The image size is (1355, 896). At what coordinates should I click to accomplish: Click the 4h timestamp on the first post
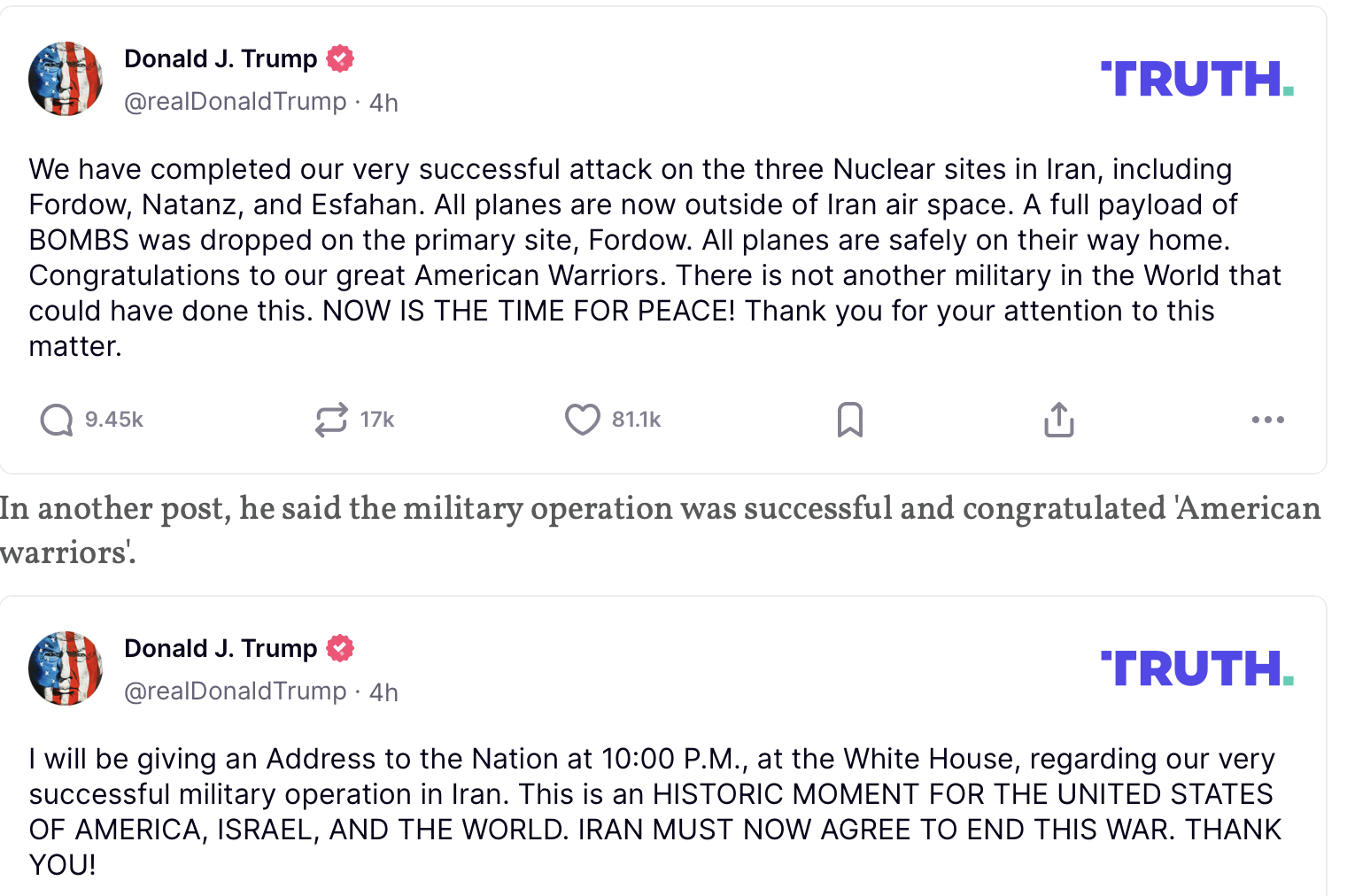[383, 103]
